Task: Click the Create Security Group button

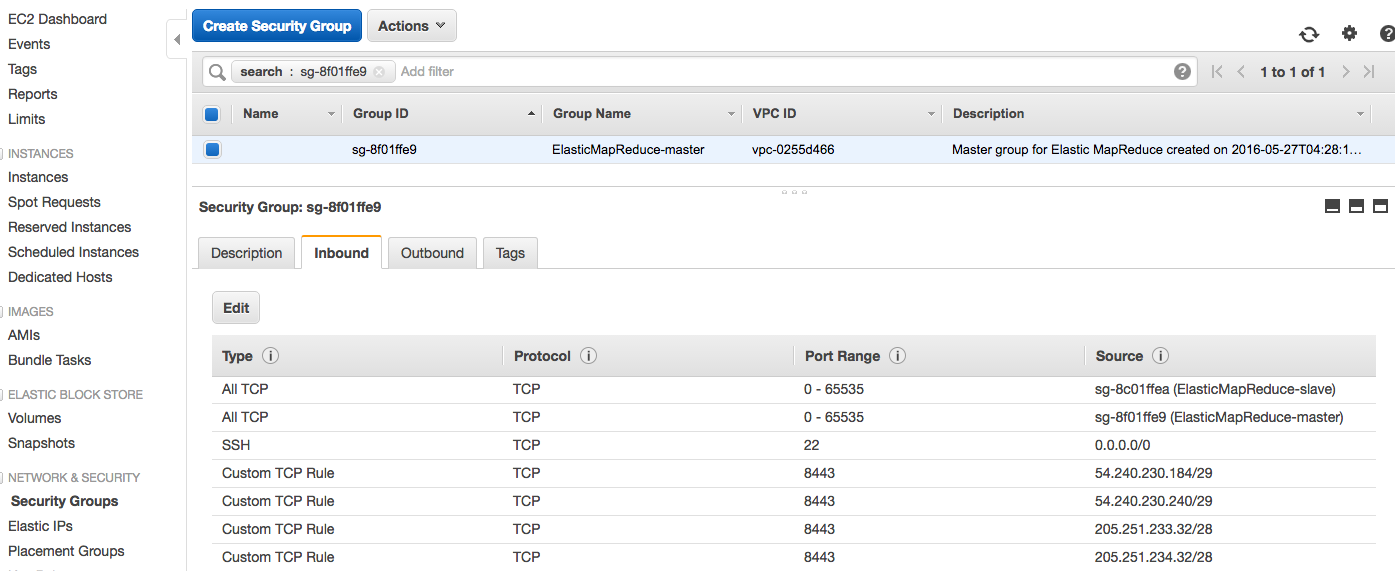Action: (x=277, y=26)
